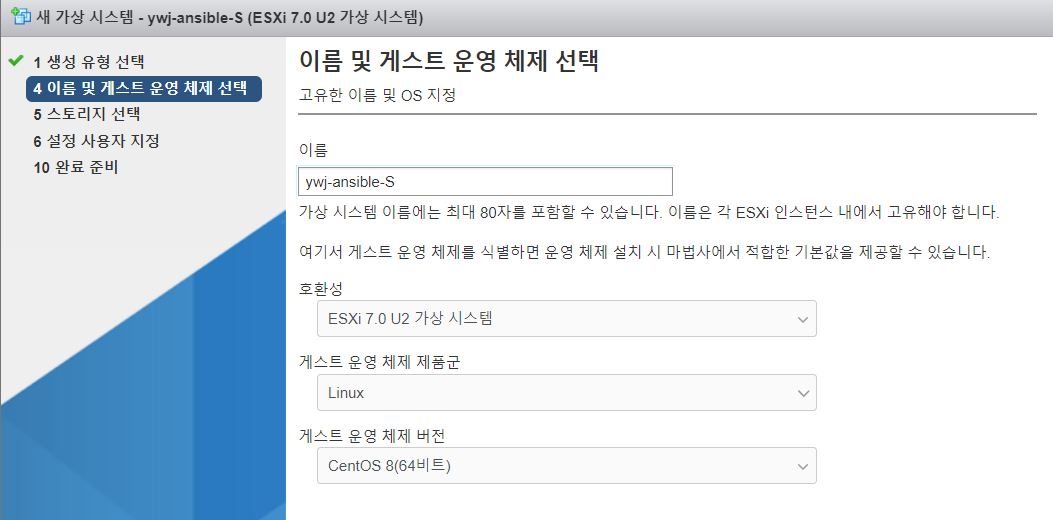Open the 호환성 dropdown ESXi 7.0 U2
This screenshot has width=1053, height=520.
click(x=566, y=318)
